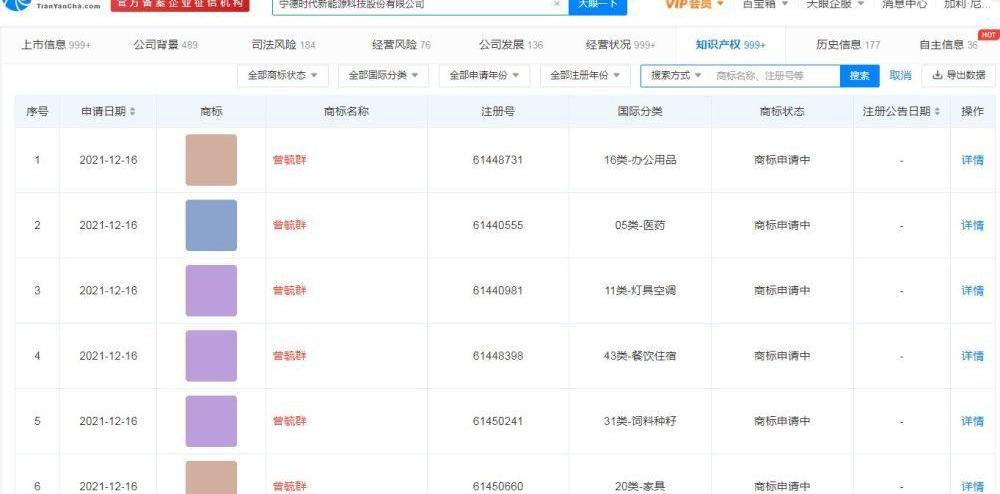Click the 取消 link beside search
Image resolution: width=1000 pixels, height=494 pixels.
[900, 76]
